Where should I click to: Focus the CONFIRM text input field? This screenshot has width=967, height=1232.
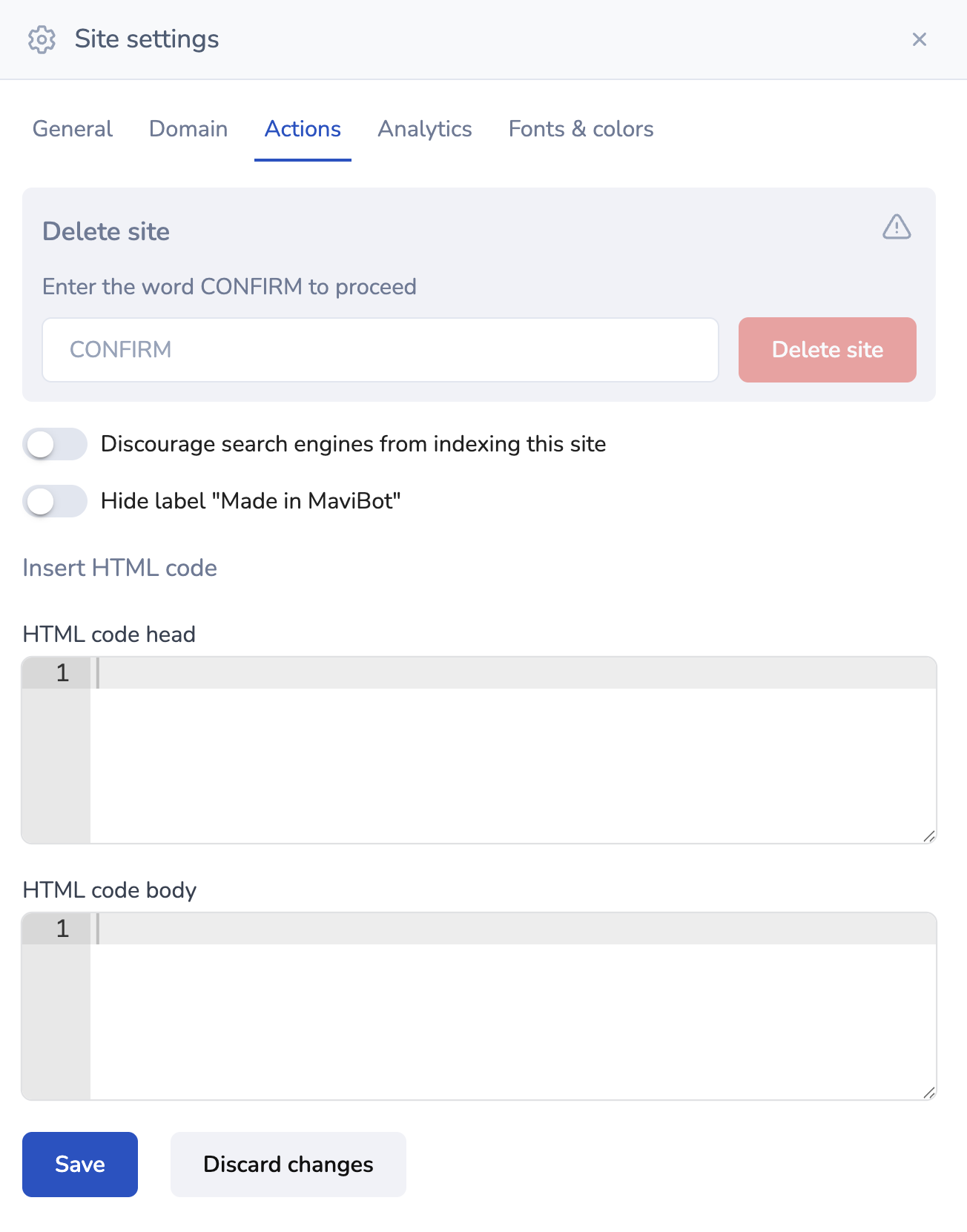(x=380, y=350)
